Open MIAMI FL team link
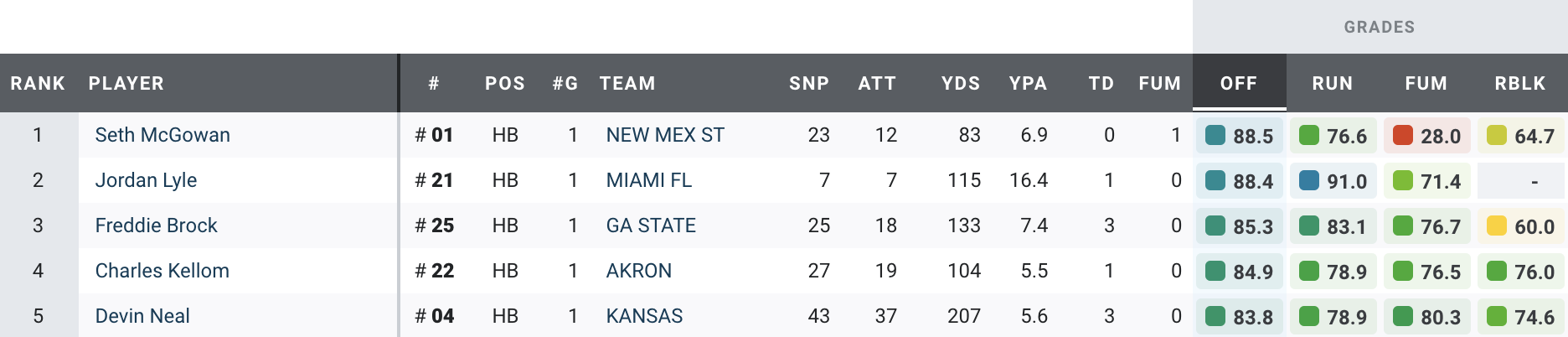Screen dimensions: 1568x337 coord(648,180)
